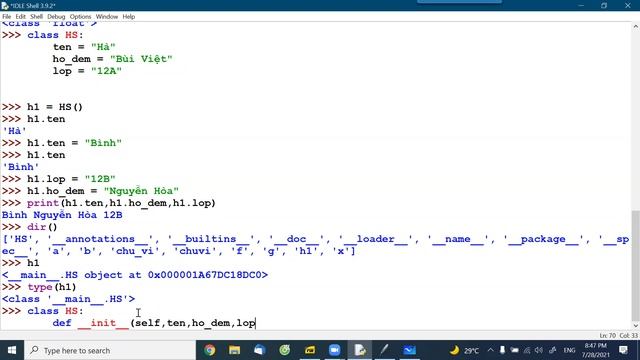Viewport: 640px width, 360px height.
Task: Open the Edit menu
Action: [20, 17]
